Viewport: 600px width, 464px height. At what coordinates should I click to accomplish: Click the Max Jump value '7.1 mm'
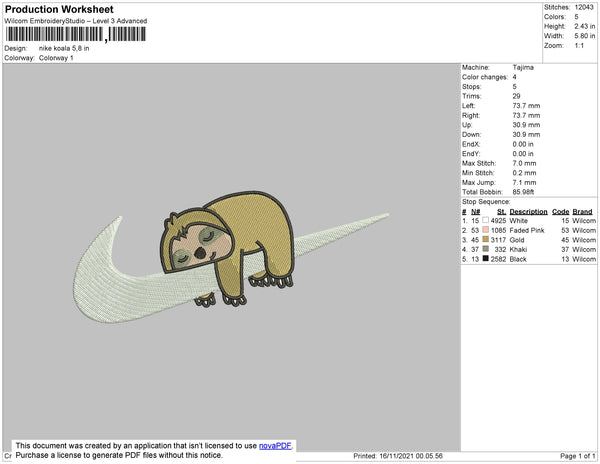[524, 182]
